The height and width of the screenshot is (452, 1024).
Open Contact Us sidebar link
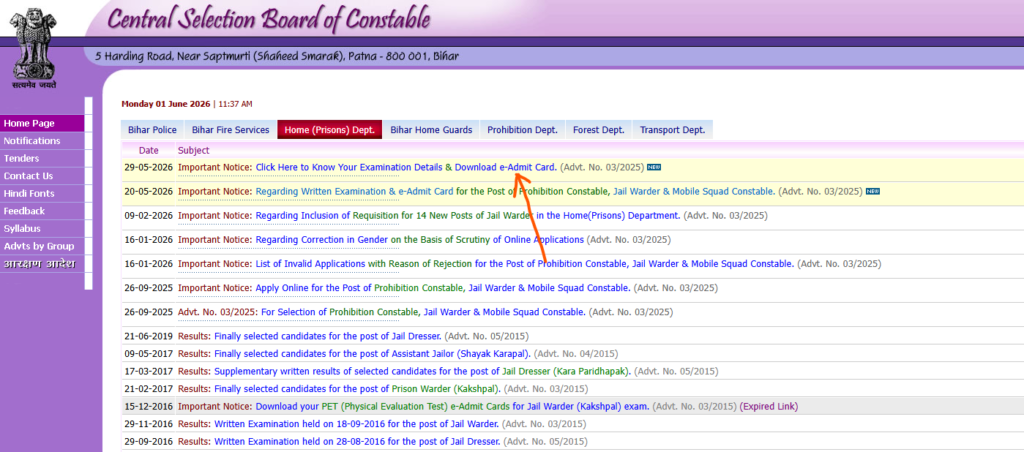pyautogui.click(x=42, y=176)
